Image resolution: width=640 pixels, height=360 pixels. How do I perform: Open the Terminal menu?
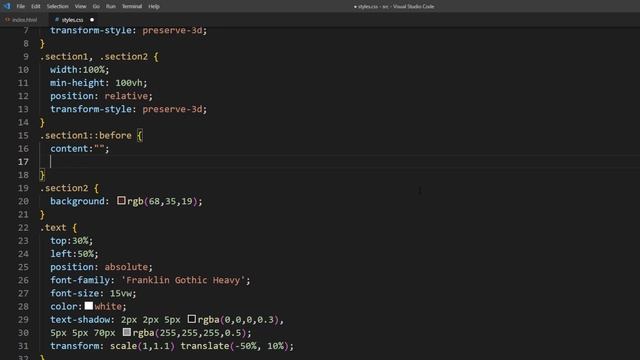coord(132,7)
